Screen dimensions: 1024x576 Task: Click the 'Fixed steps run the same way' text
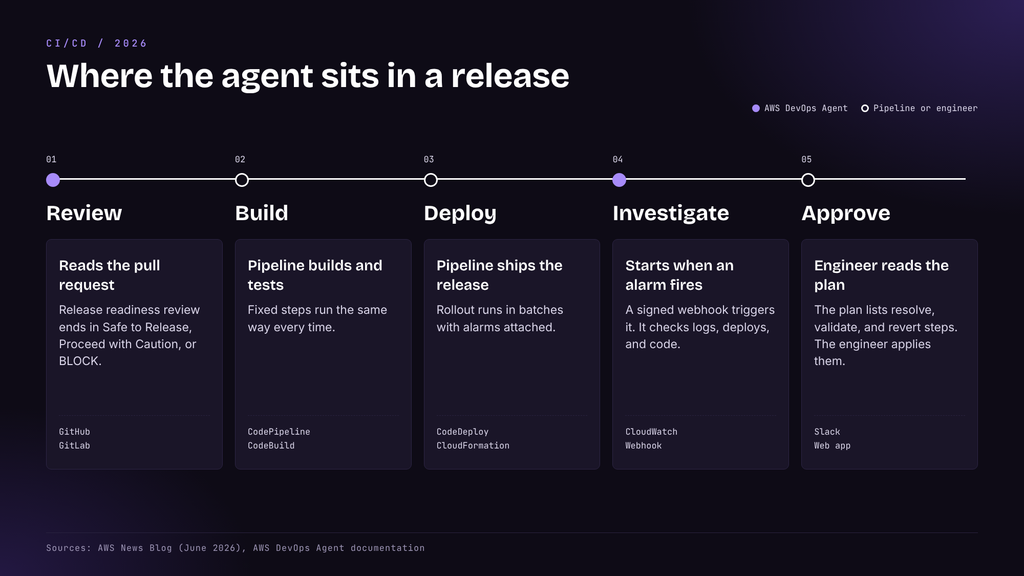(317, 319)
